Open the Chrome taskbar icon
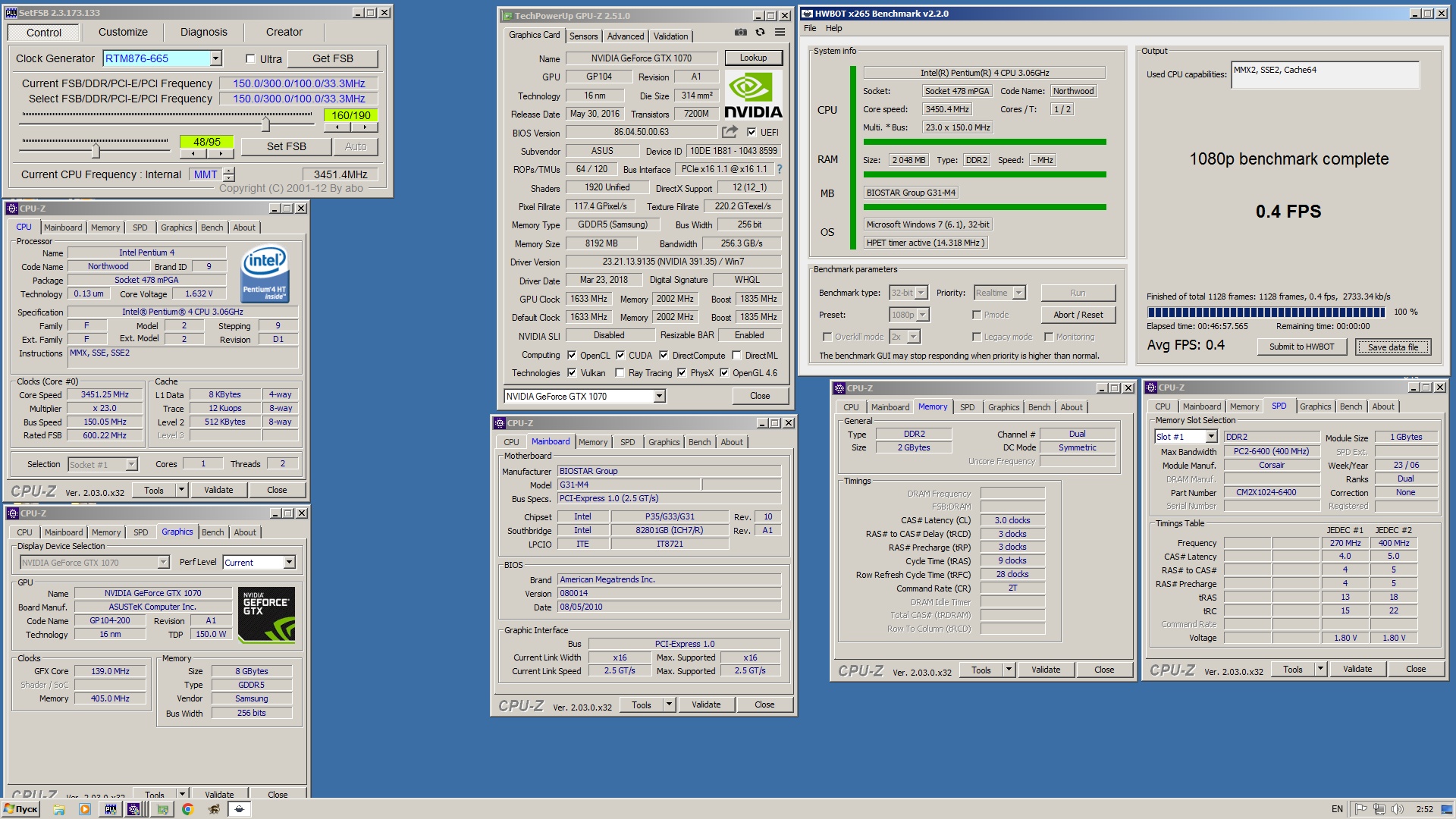1456x819 pixels. (x=188, y=809)
